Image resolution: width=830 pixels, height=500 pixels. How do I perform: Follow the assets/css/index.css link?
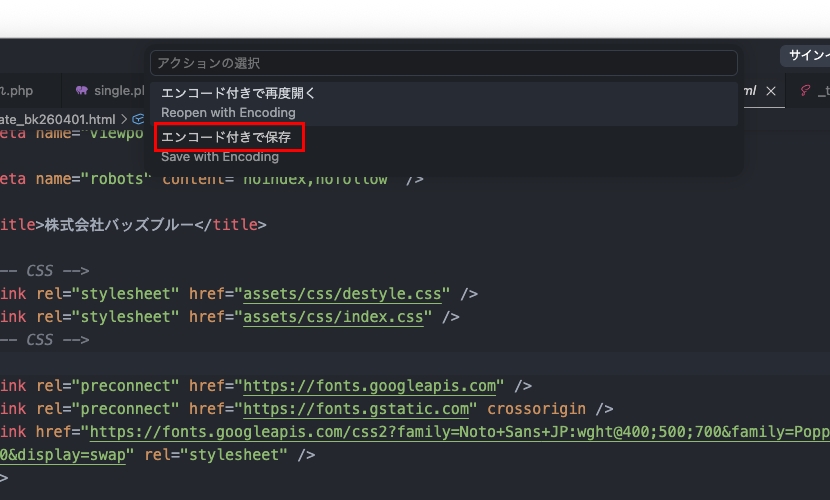[x=333, y=317]
